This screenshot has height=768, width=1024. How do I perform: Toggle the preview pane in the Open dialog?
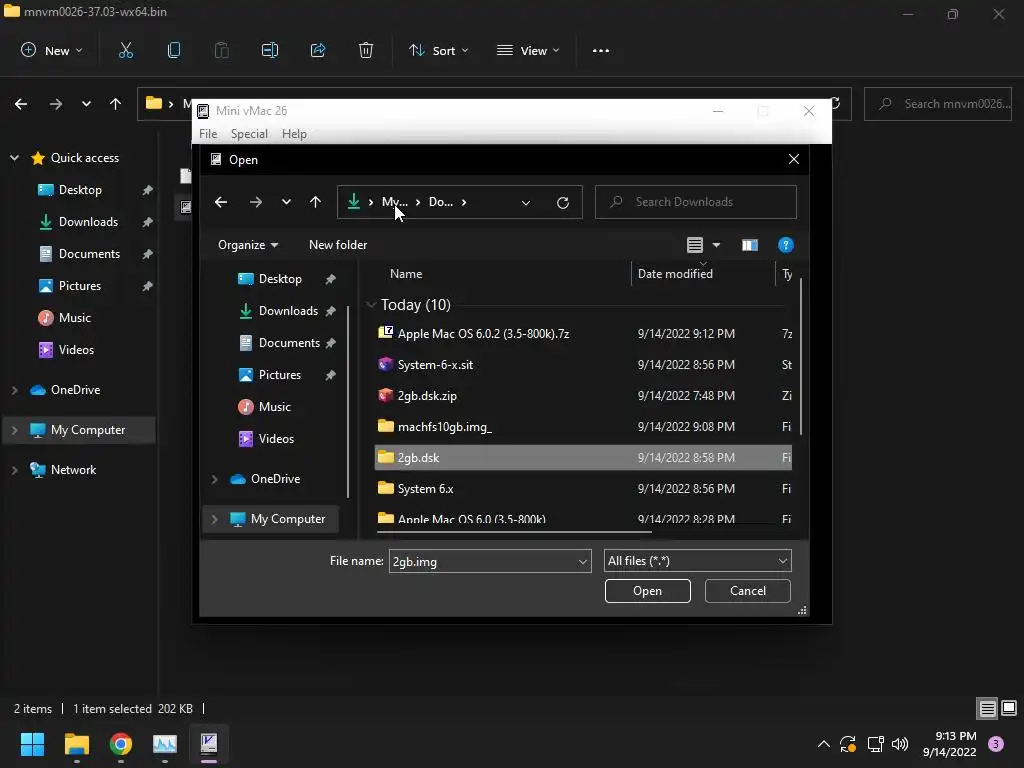(750, 245)
